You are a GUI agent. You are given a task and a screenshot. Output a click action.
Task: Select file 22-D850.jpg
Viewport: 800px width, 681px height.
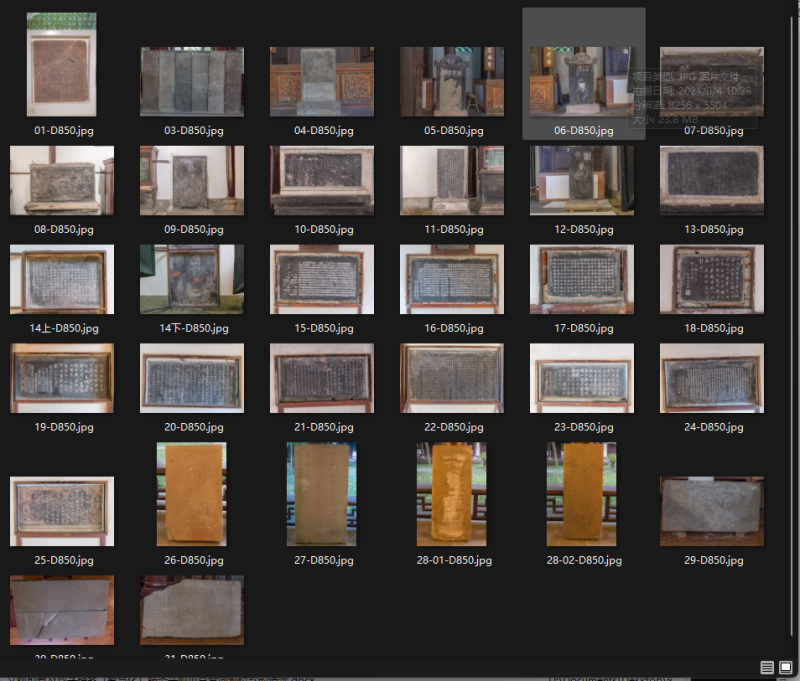click(x=451, y=378)
